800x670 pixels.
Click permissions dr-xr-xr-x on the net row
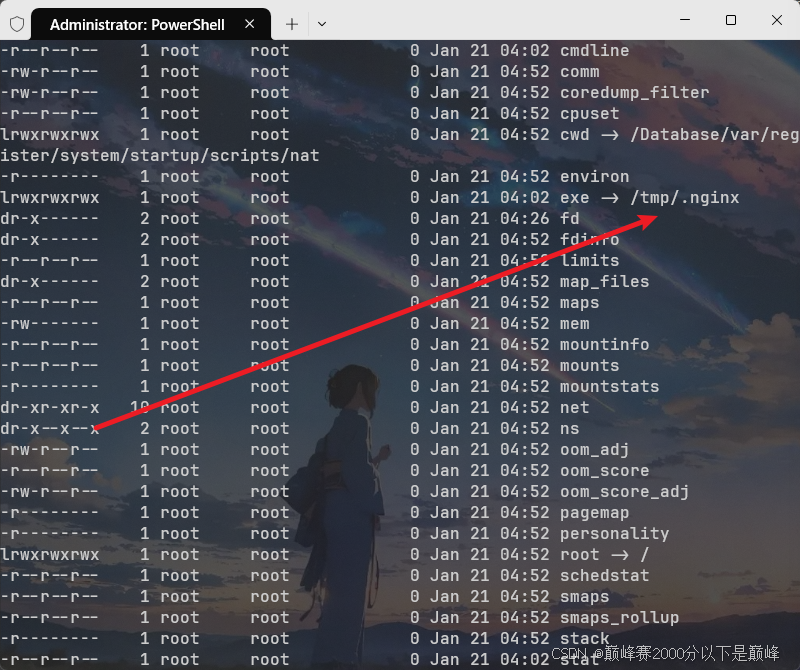(49, 407)
